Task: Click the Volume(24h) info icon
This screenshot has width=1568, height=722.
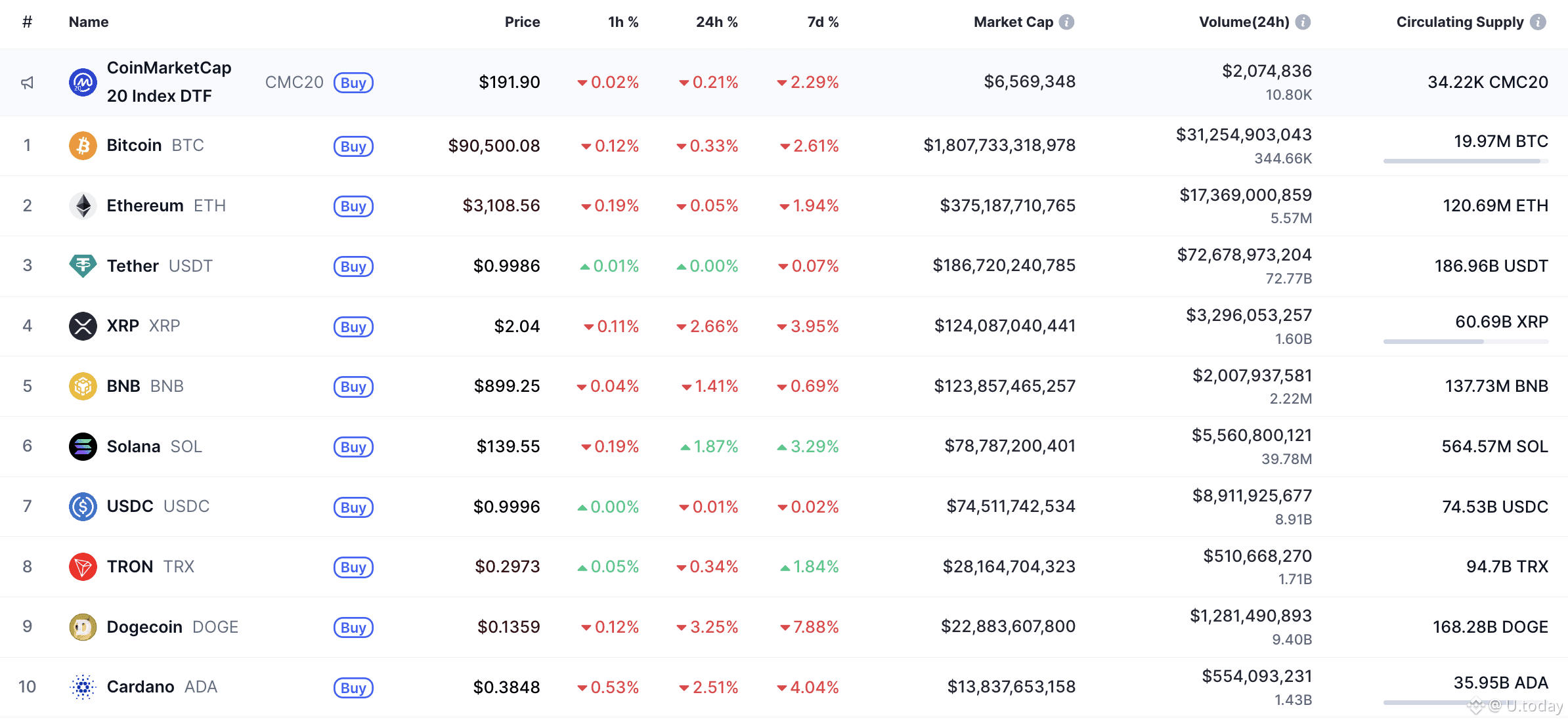Action: [1303, 22]
